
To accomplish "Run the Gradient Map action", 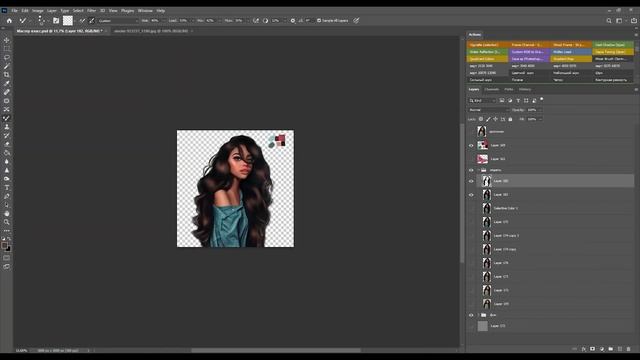I will (571, 59).
